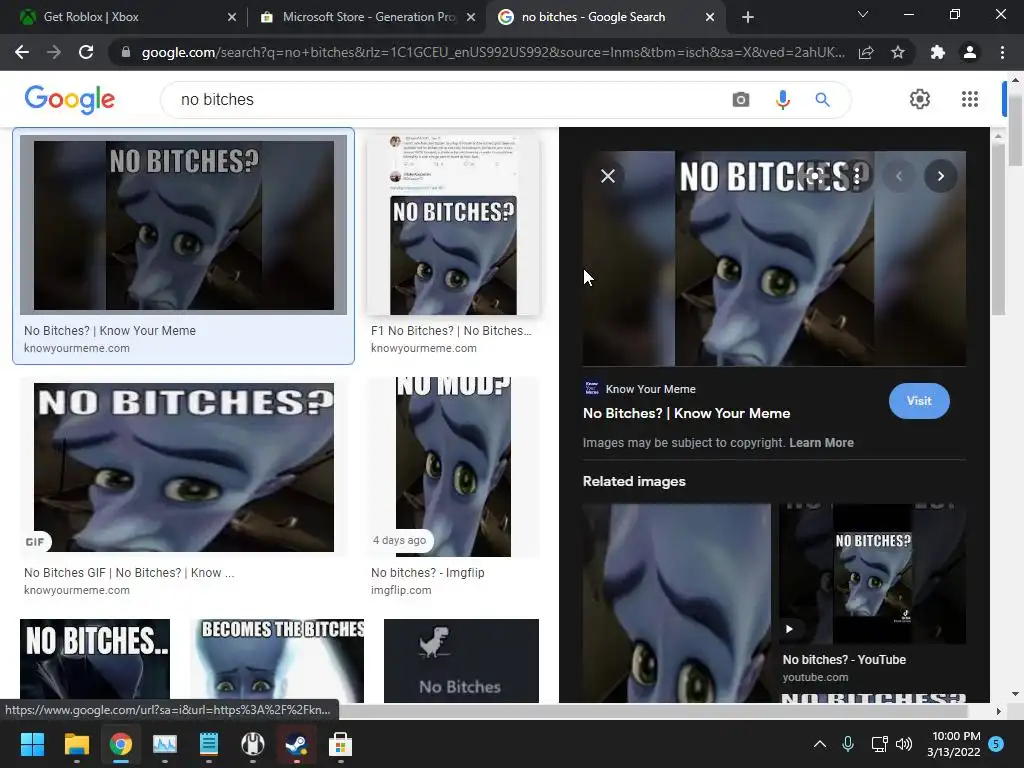Reload the current page
1024x768 pixels.
(x=86, y=52)
